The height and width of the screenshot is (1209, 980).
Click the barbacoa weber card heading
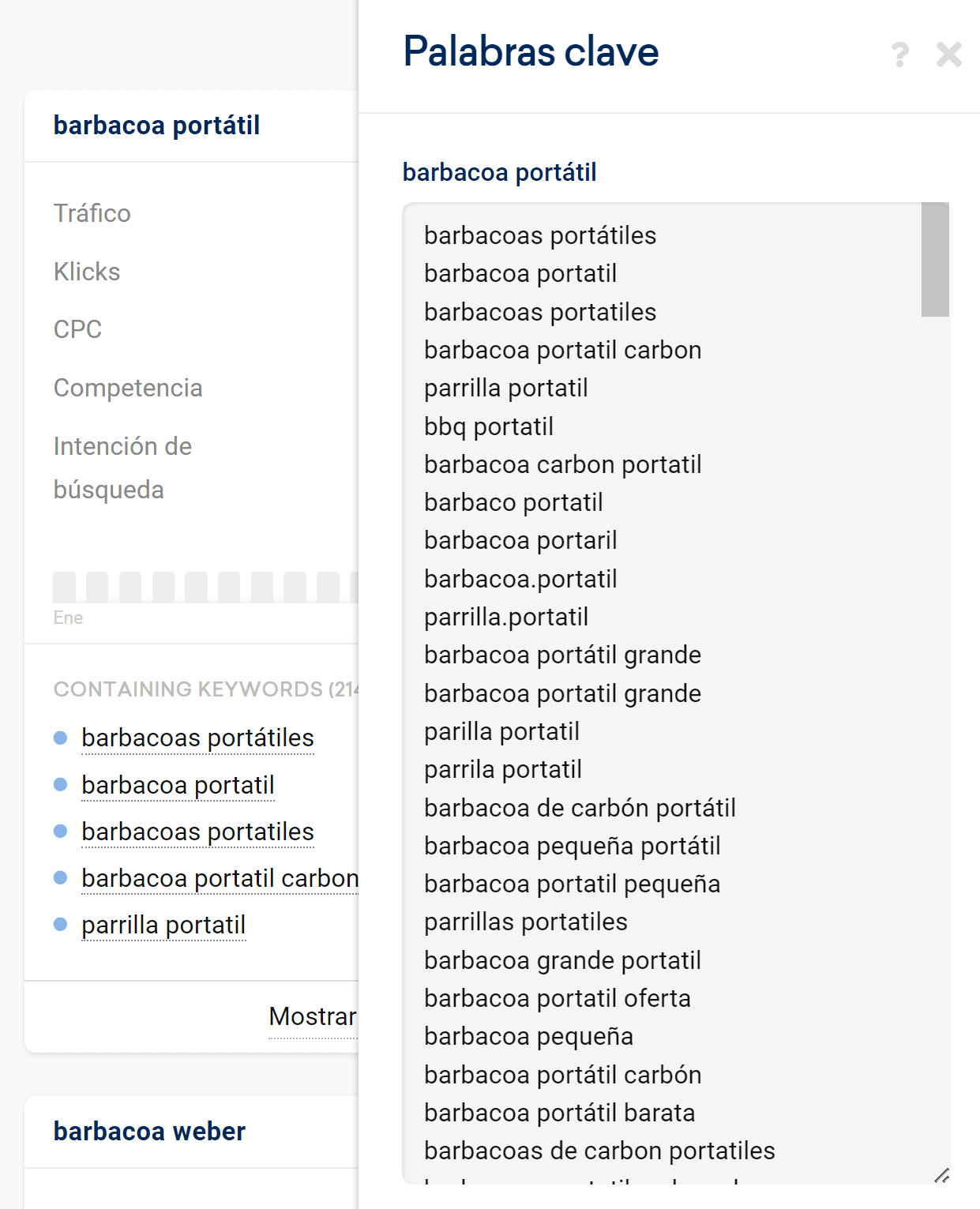[x=149, y=1132]
